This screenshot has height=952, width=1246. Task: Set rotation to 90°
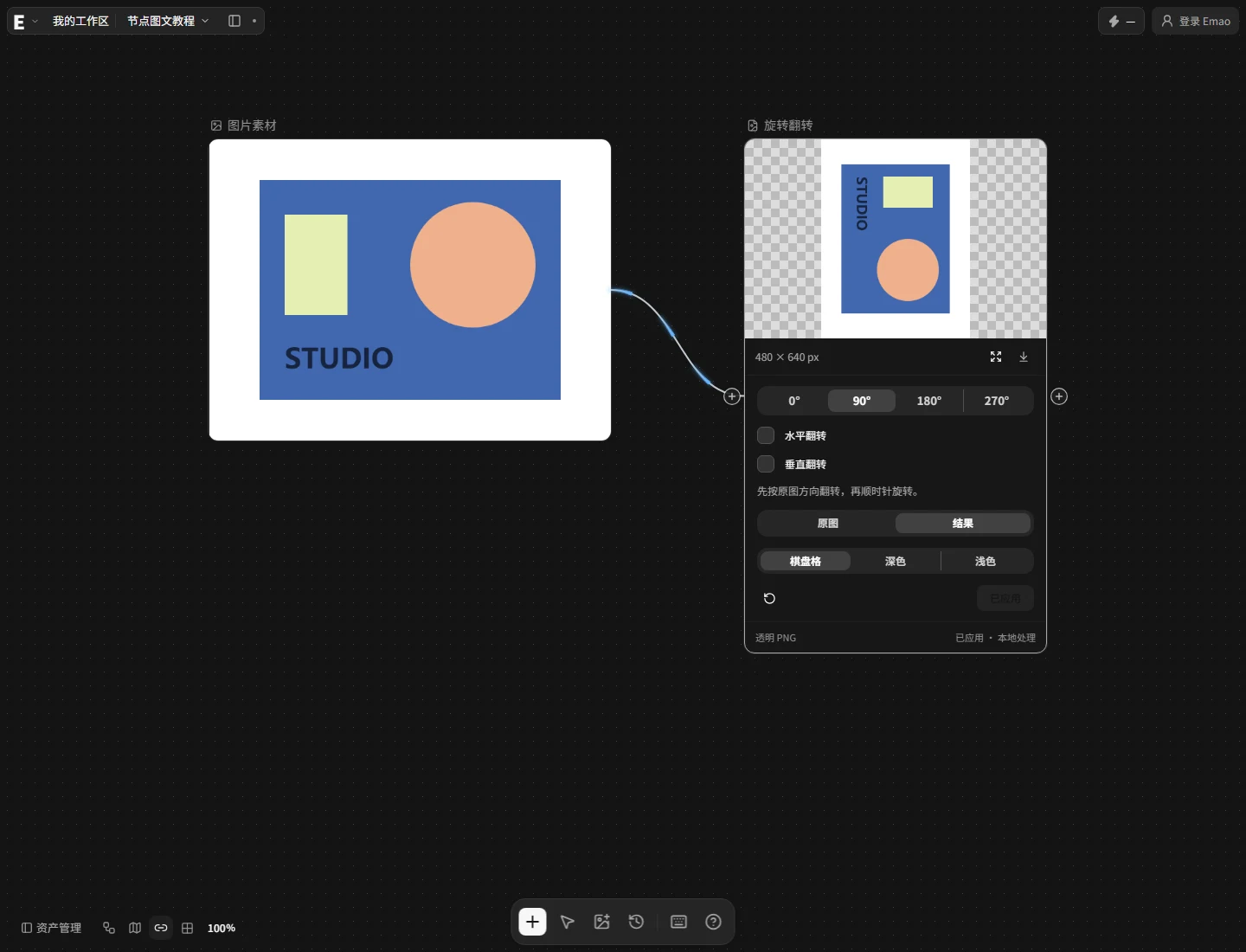click(862, 401)
